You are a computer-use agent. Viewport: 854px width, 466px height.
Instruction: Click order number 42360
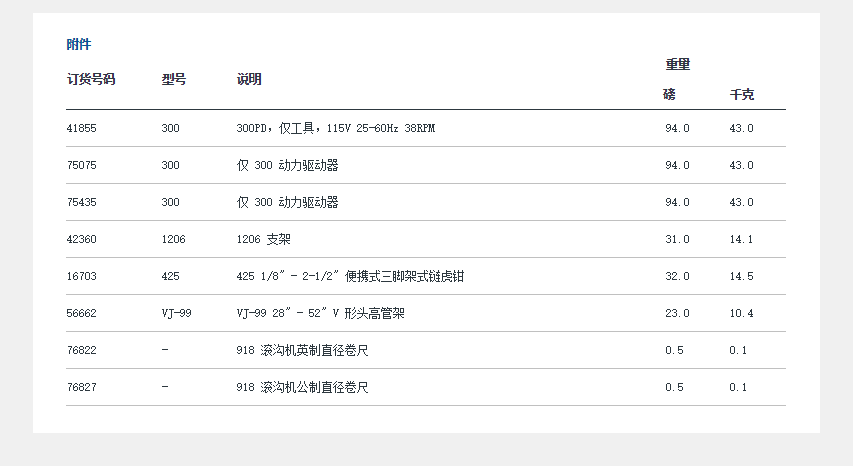click(82, 239)
